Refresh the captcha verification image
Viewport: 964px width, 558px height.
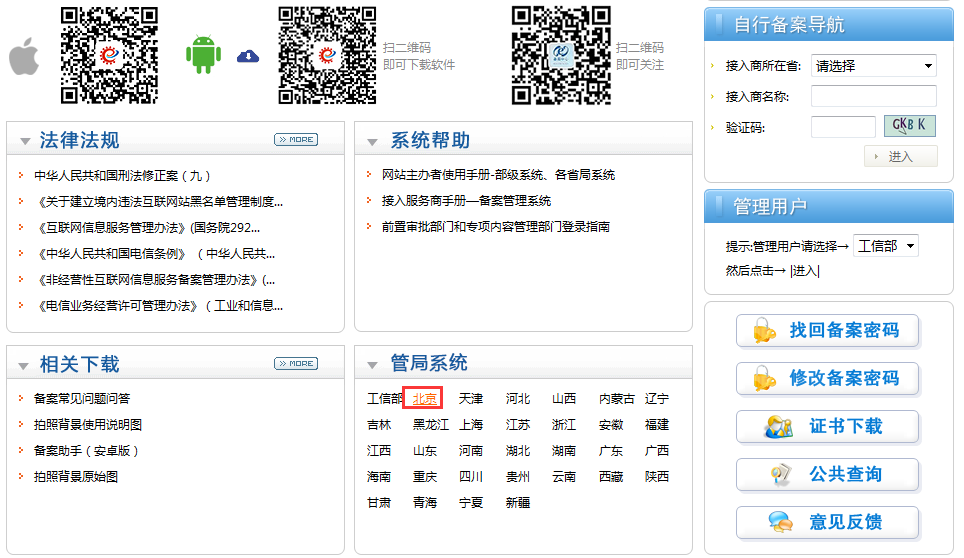click(x=909, y=126)
